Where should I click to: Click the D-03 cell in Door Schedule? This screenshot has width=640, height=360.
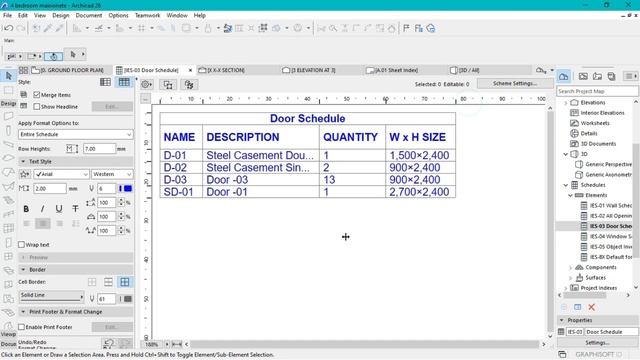tap(181, 180)
